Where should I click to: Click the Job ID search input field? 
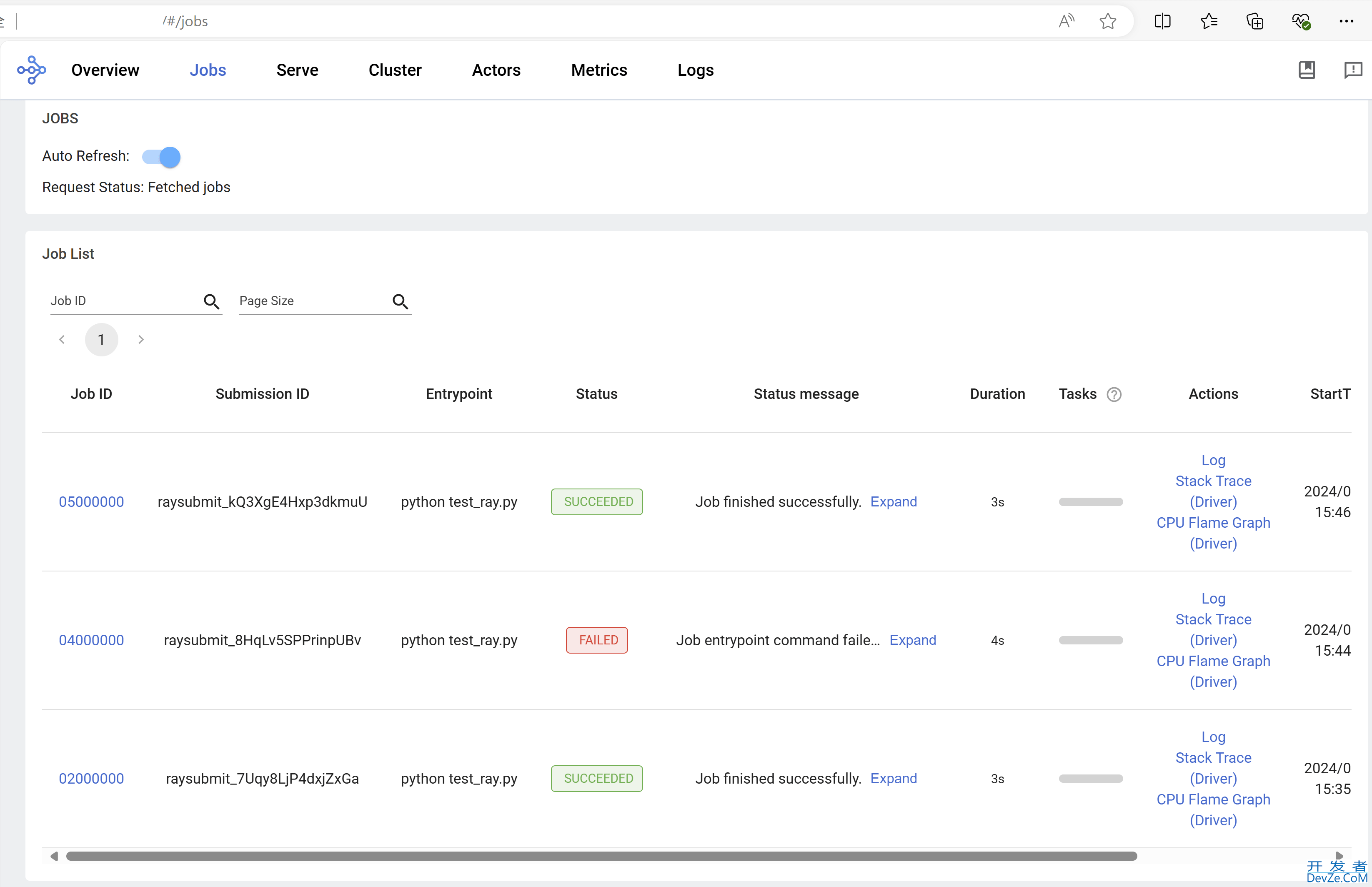120,300
